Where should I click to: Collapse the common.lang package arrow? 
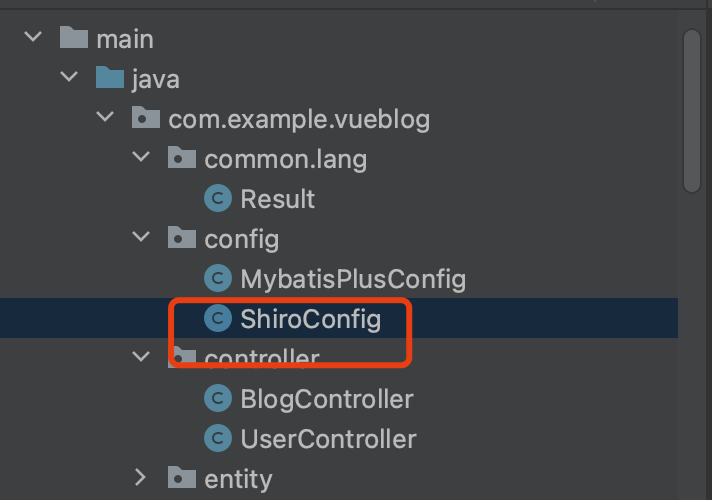click(x=141, y=159)
